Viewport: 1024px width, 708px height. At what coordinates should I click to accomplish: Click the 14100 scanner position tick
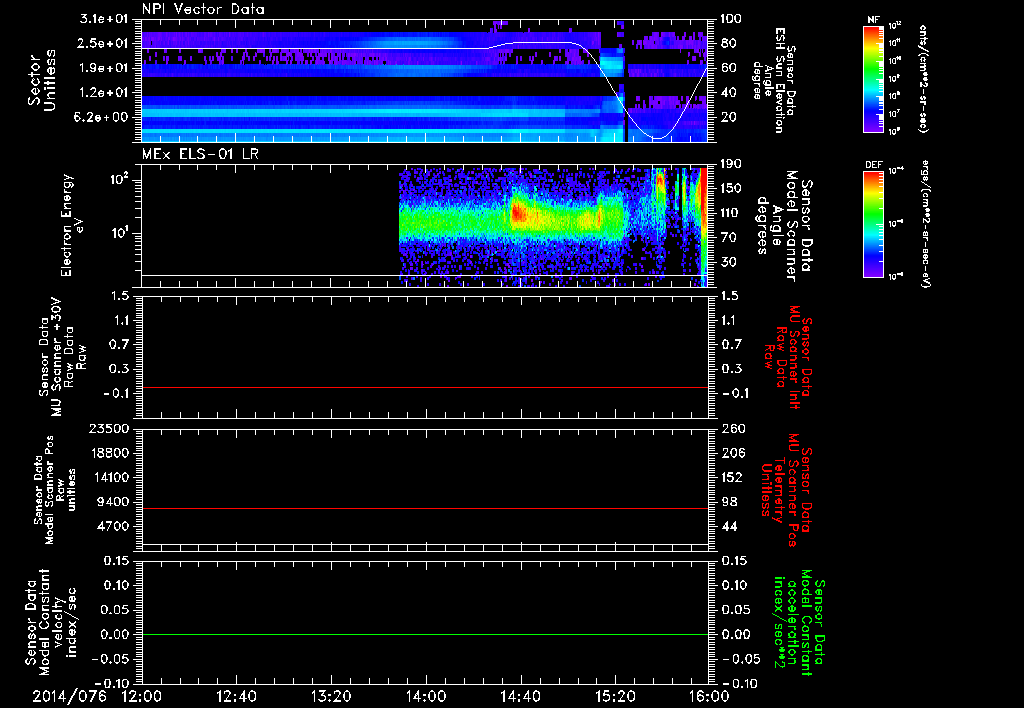[x=109, y=477]
